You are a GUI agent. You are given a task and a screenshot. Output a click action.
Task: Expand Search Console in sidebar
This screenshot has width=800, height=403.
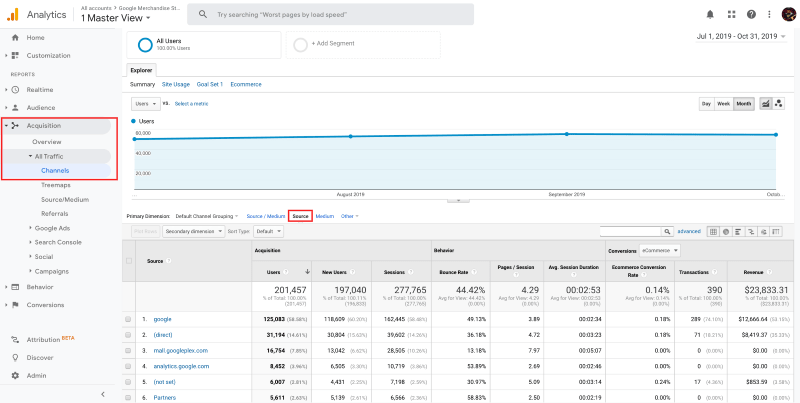pos(58,242)
